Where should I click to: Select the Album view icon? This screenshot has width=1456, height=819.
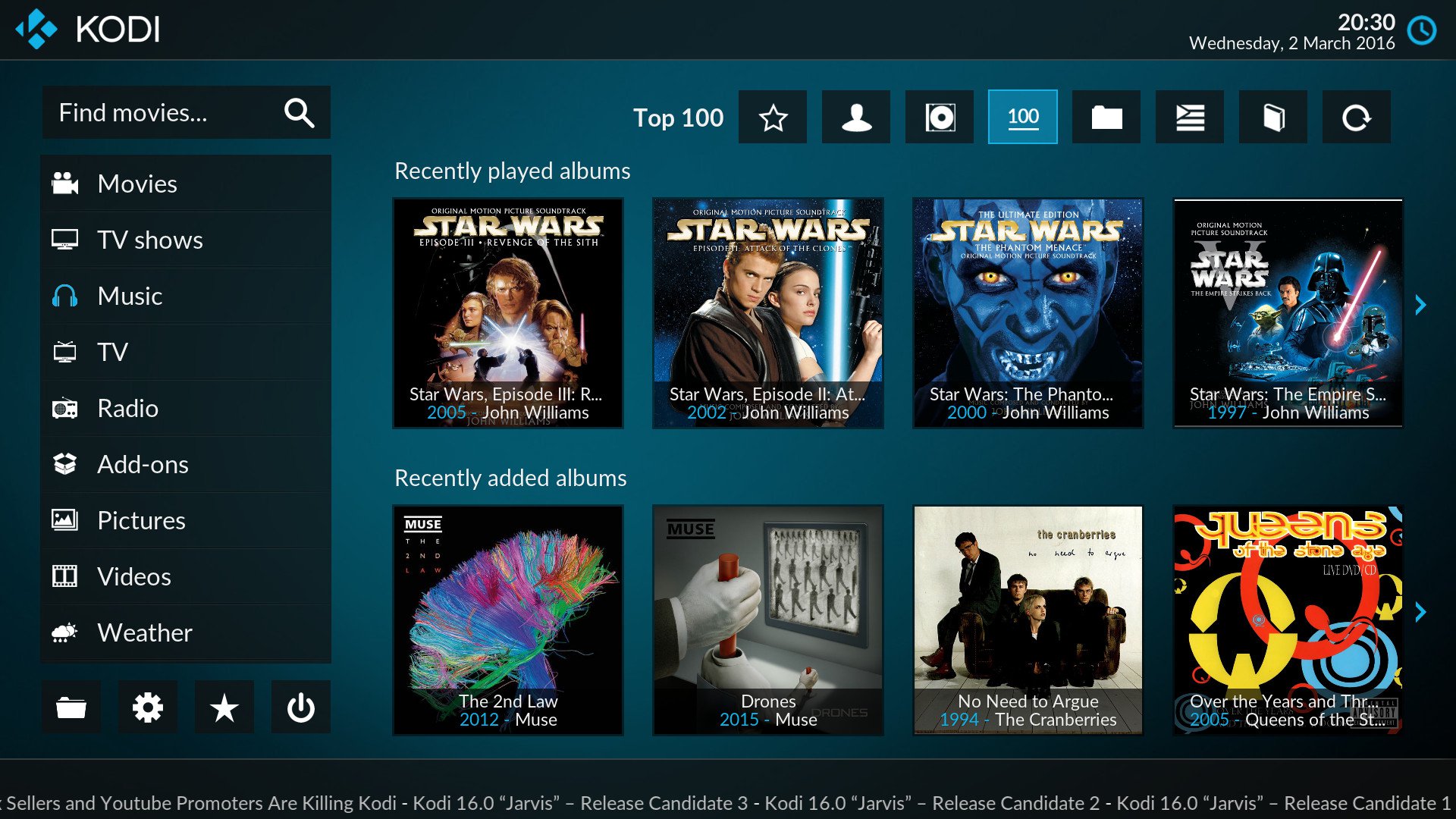[x=940, y=115]
